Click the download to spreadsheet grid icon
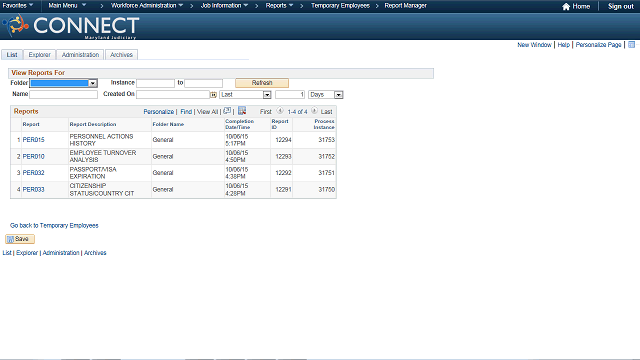Viewport: 640px width, 360px height. pos(242,111)
